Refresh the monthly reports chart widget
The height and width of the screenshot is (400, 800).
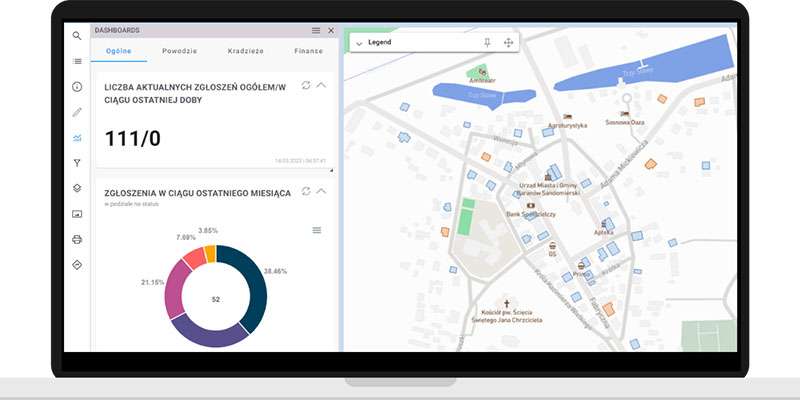click(x=305, y=191)
